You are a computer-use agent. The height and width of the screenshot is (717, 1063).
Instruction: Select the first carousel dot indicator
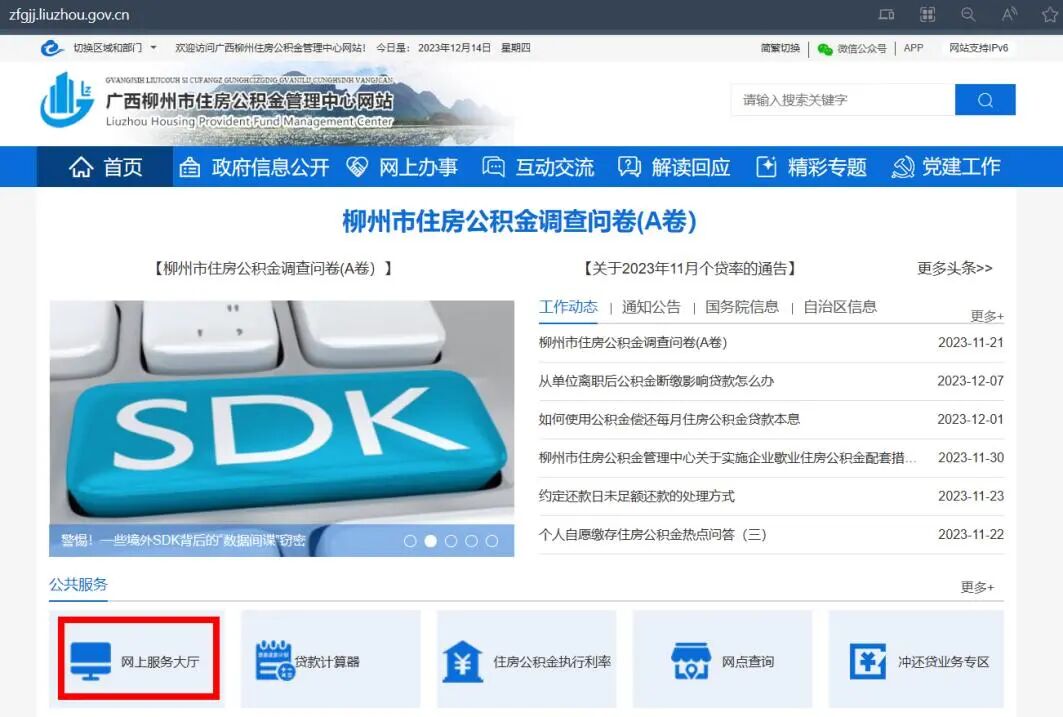point(410,541)
